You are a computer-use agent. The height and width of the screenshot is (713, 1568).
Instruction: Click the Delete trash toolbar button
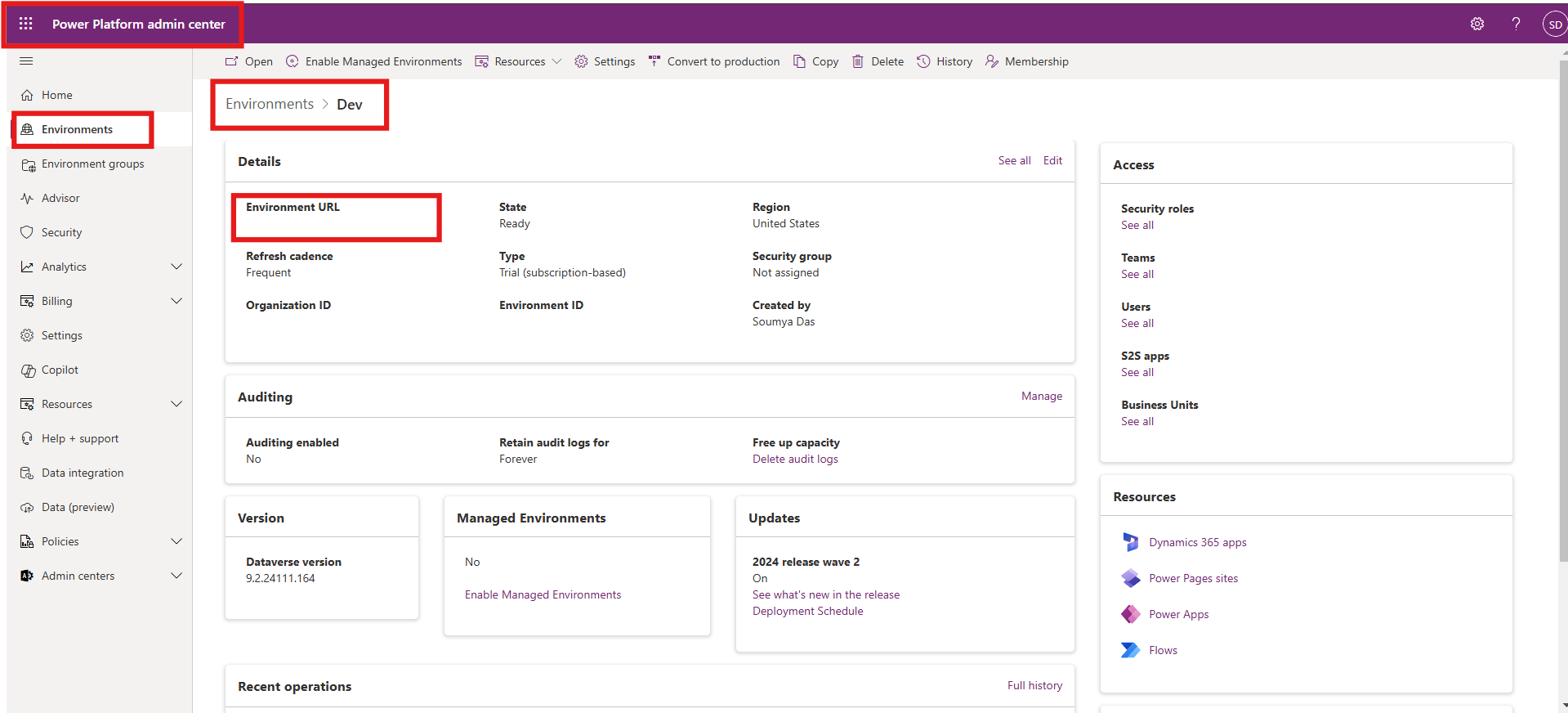point(878,61)
